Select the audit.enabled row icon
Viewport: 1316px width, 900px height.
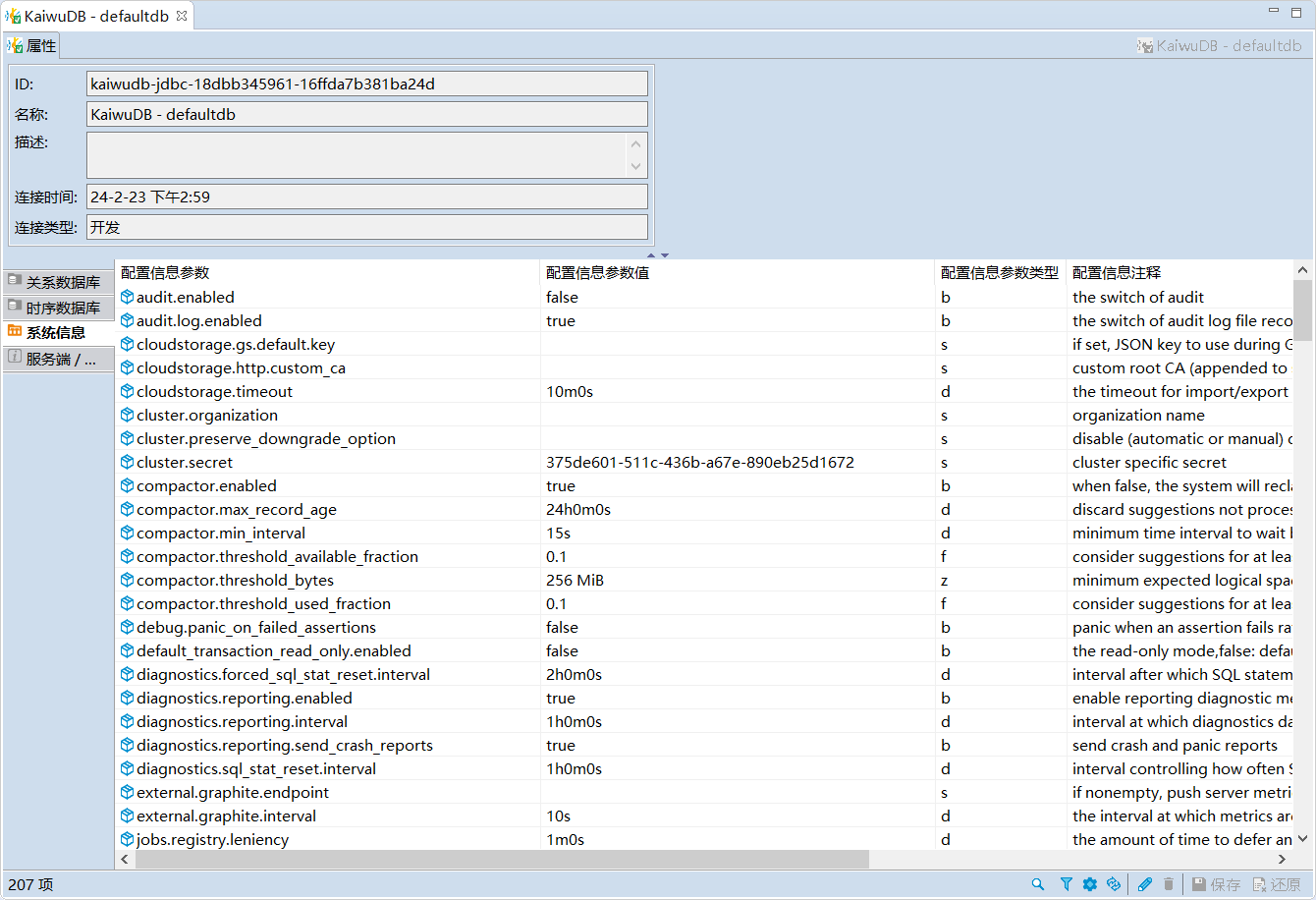[127, 297]
